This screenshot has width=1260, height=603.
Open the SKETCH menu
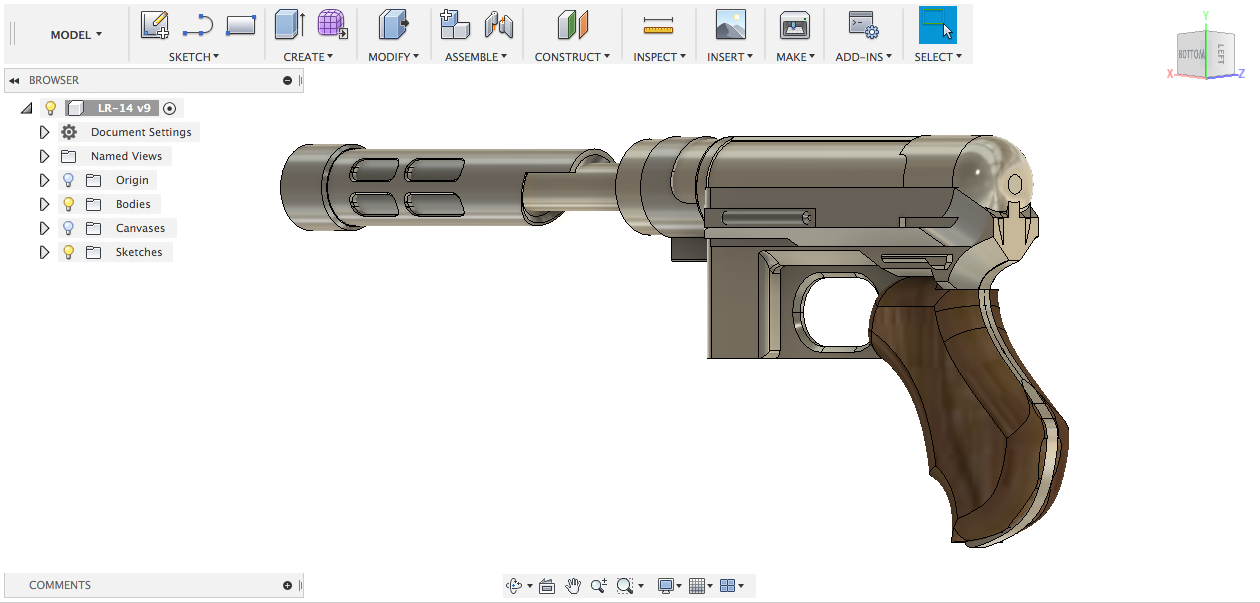[x=194, y=57]
